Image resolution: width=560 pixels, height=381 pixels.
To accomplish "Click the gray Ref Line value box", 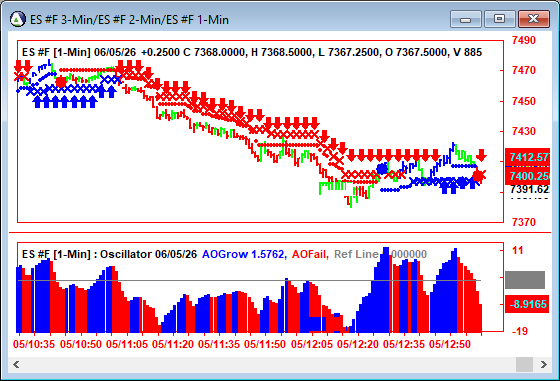I will (x=525, y=280).
